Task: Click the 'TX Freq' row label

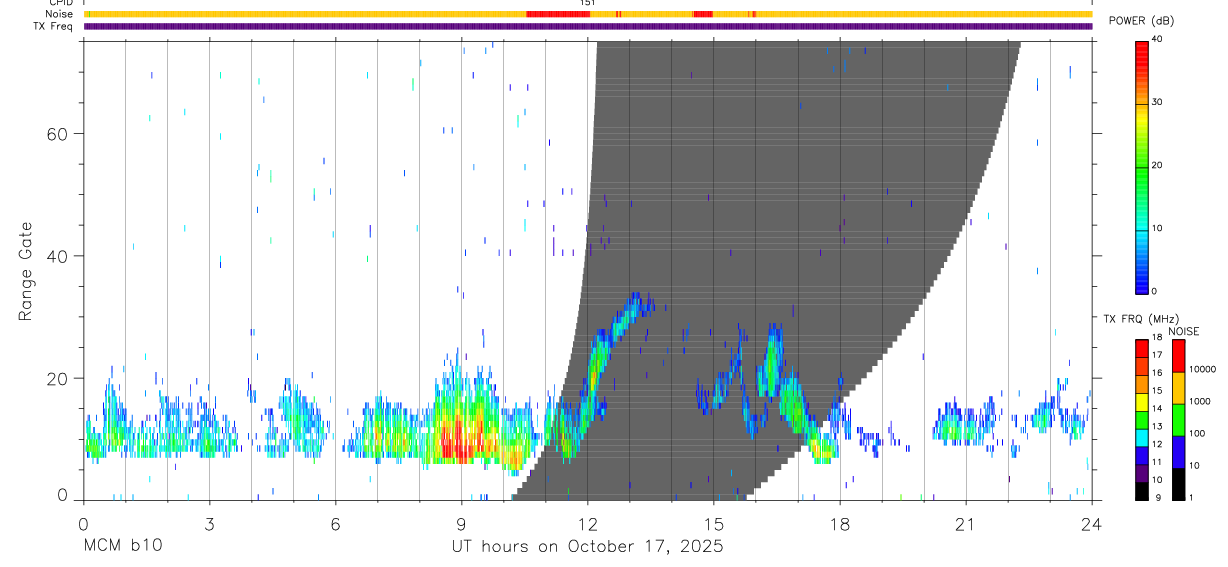Action: [x=53, y=26]
